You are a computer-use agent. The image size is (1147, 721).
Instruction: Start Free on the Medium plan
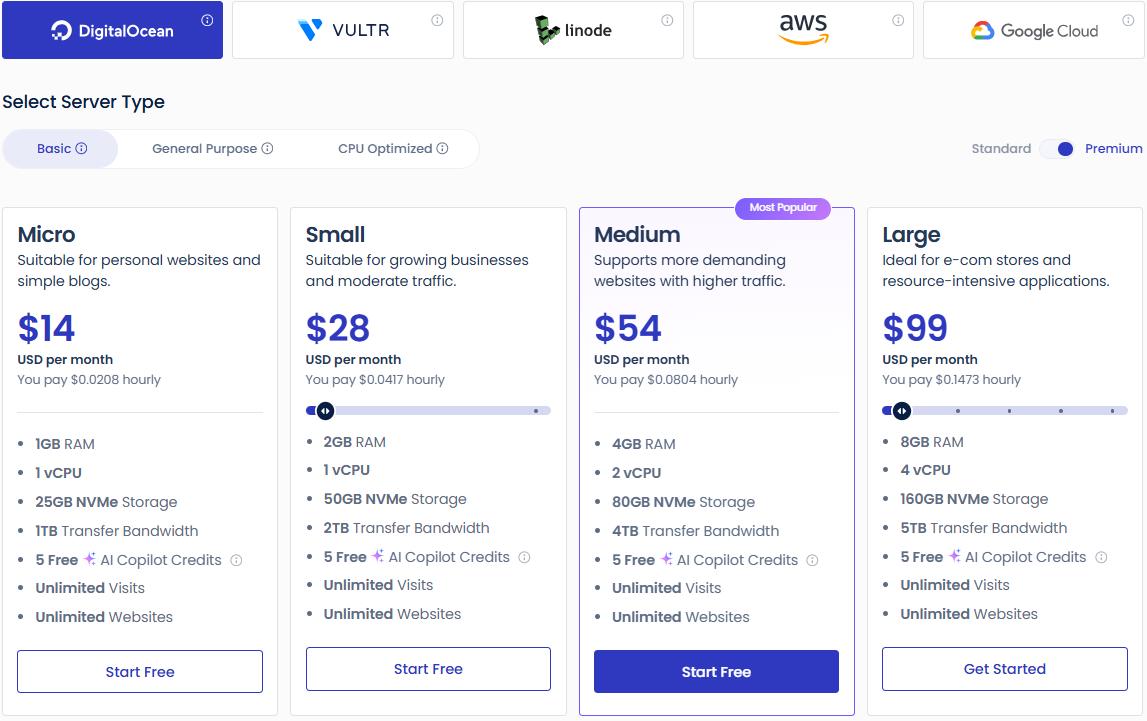tap(716, 673)
